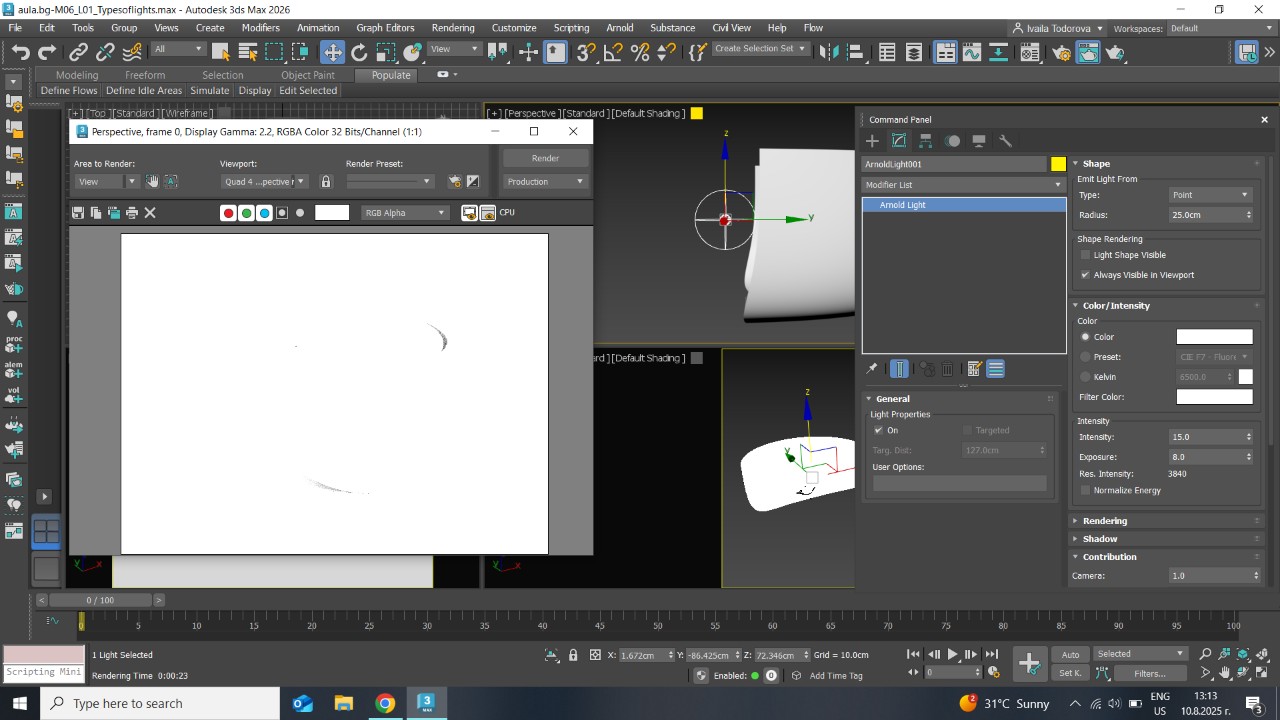Open the light Type dropdown set to Point
This screenshot has width=1280, height=720.
tap(1210, 195)
